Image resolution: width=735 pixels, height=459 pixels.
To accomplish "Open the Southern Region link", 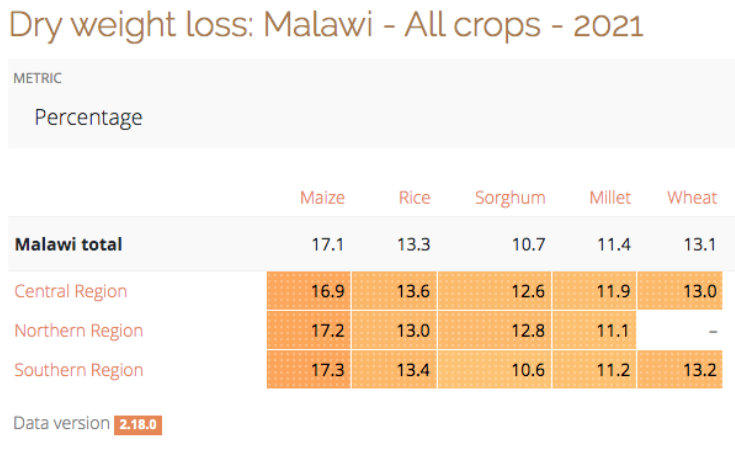I will click(78, 369).
